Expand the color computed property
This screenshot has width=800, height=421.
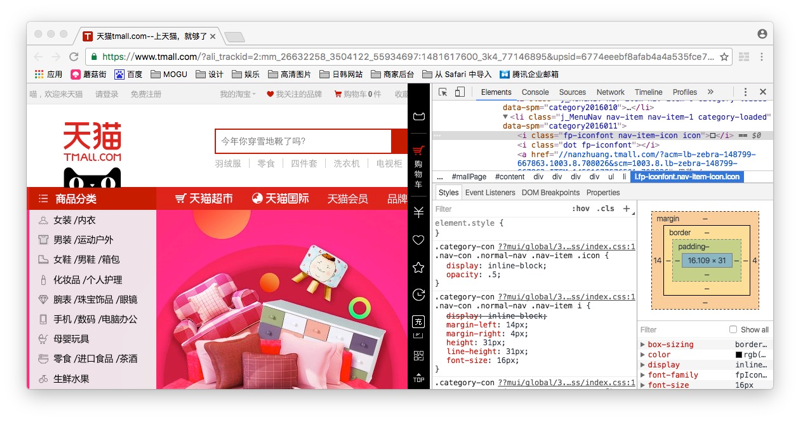(x=643, y=355)
